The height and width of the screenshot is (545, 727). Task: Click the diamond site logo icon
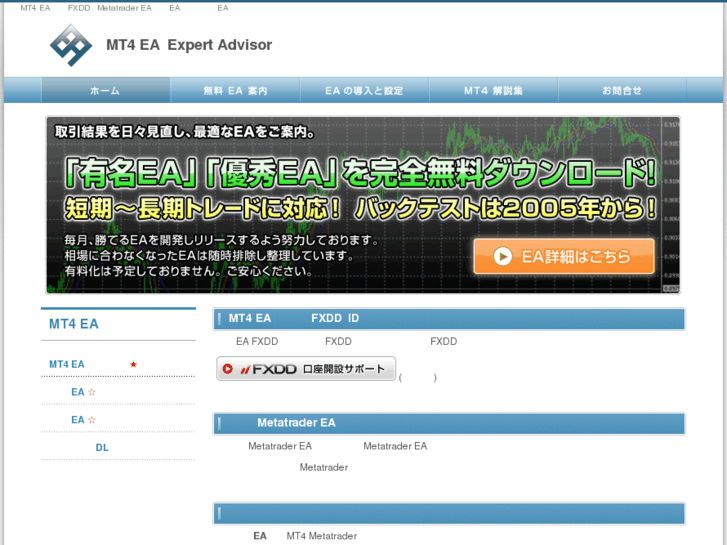71,45
